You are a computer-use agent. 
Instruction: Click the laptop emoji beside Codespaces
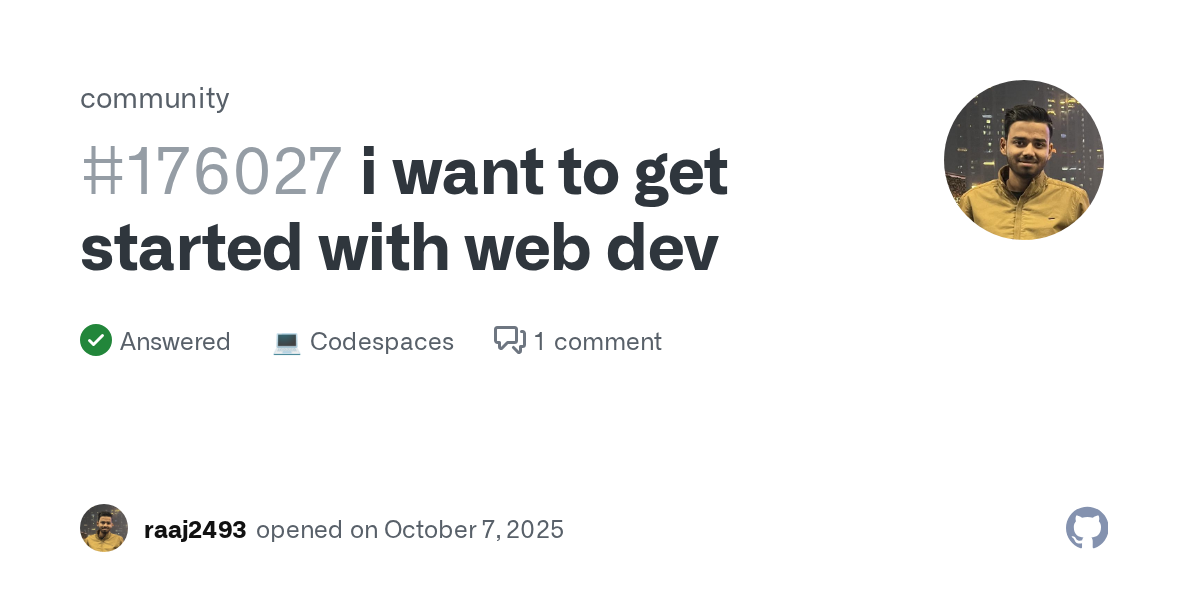287,342
